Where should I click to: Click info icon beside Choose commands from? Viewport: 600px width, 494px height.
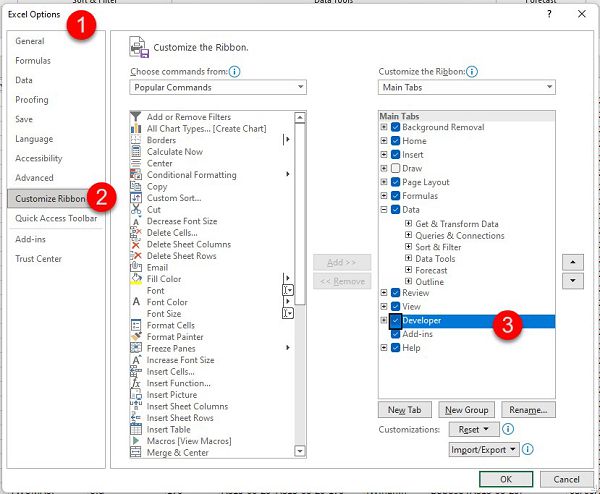coord(234,72)
